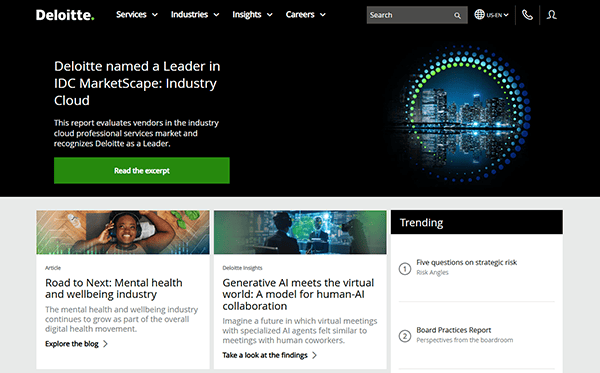Open Five questions on strategic risk
The width and height of the screenshot is (600, 373).
point(466,262)
